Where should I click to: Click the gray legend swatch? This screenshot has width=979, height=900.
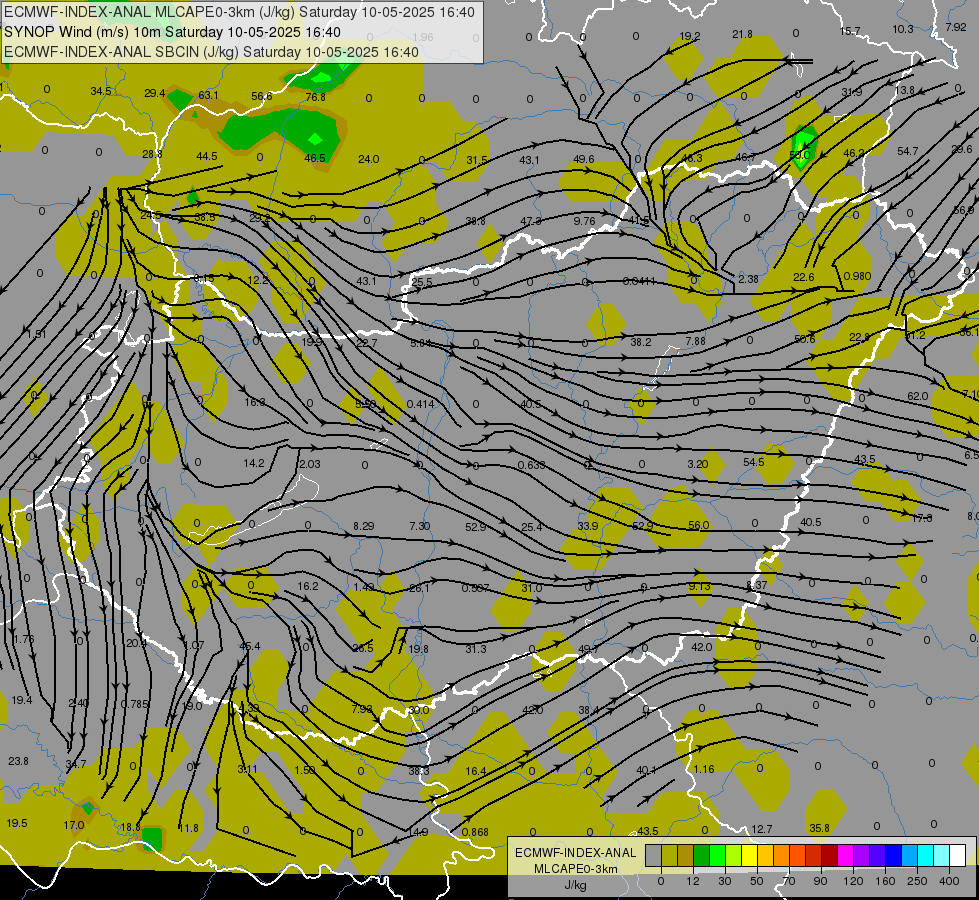(653, 856)
